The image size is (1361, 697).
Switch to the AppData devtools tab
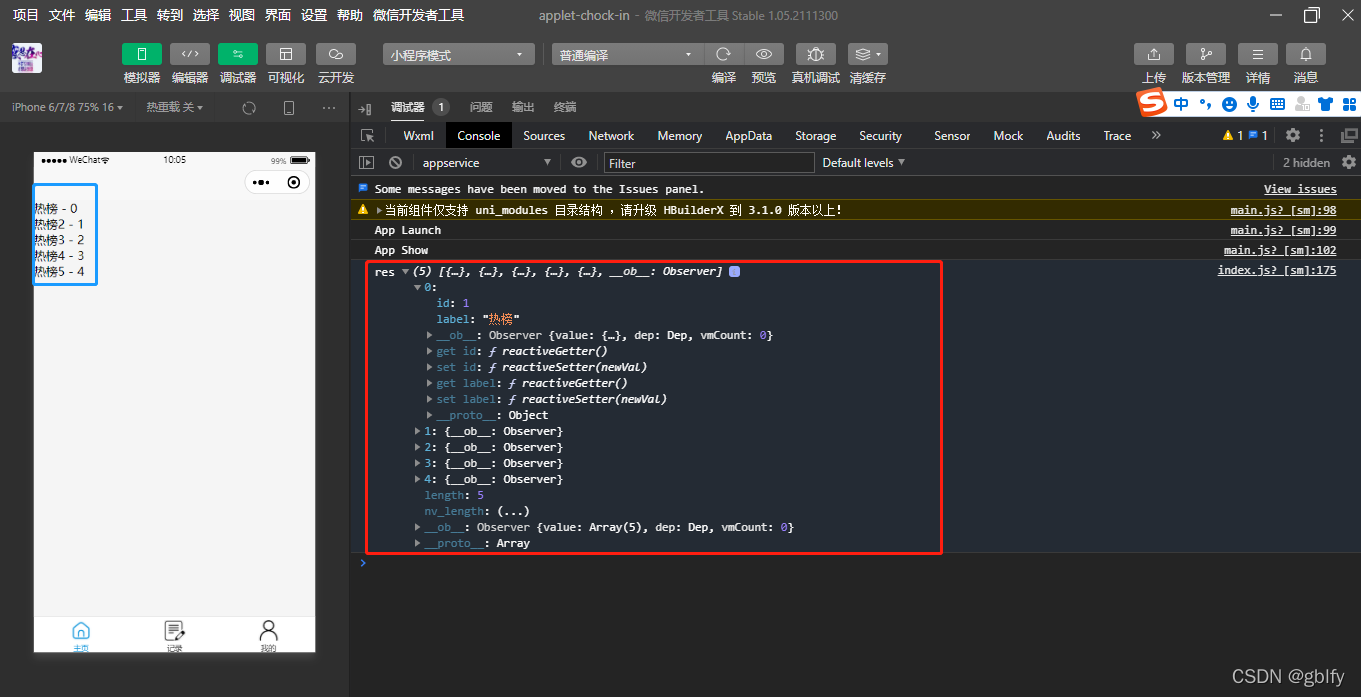(x=749, y=135)
